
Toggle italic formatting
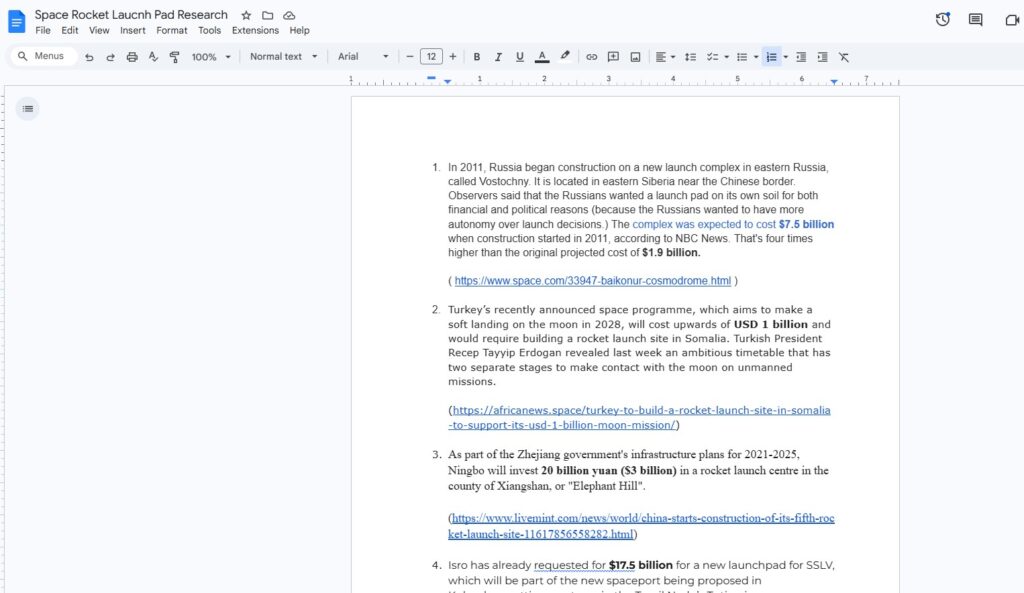pyautogui.click(x=498, y=57)
